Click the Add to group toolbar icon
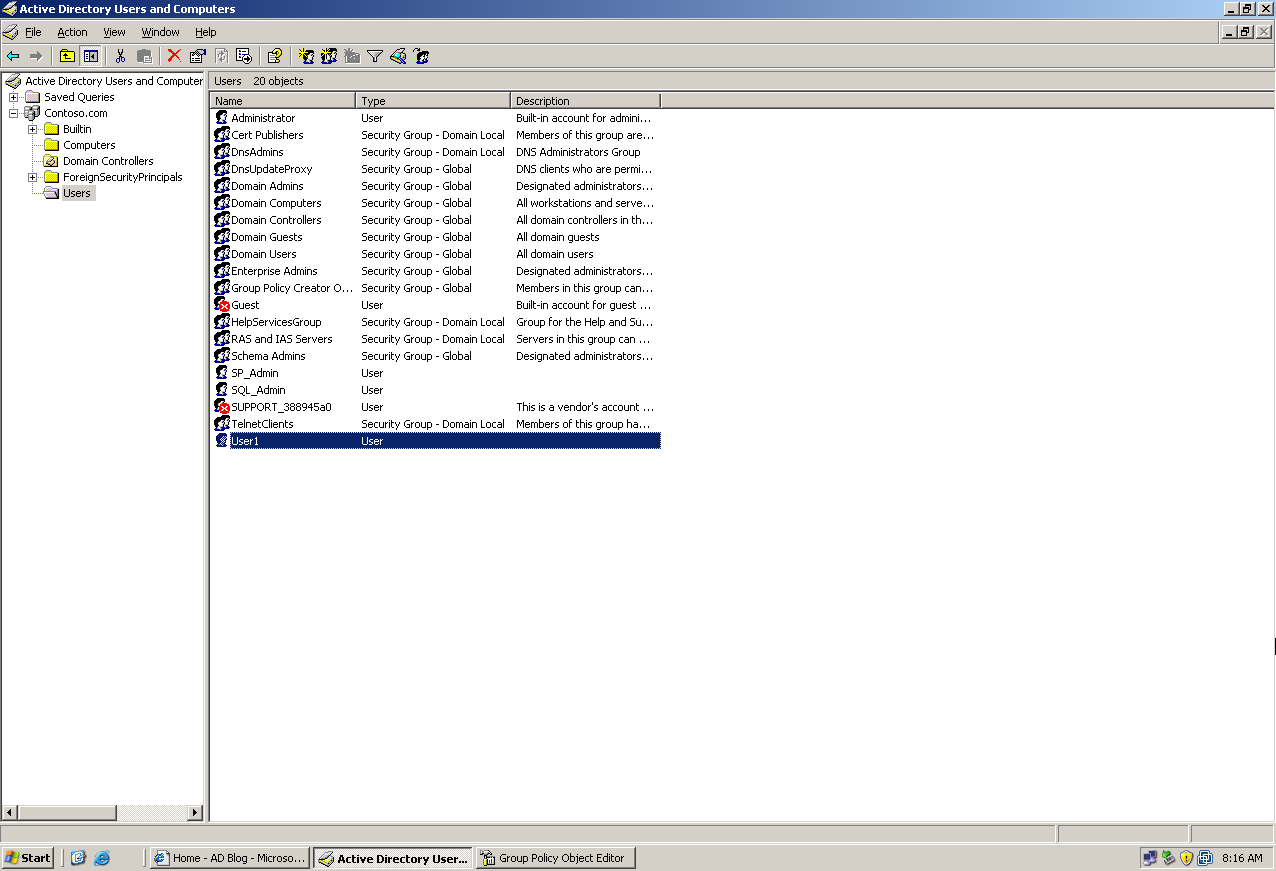The width and height of the screenshot is (1276, 871). tap(421, 56)
